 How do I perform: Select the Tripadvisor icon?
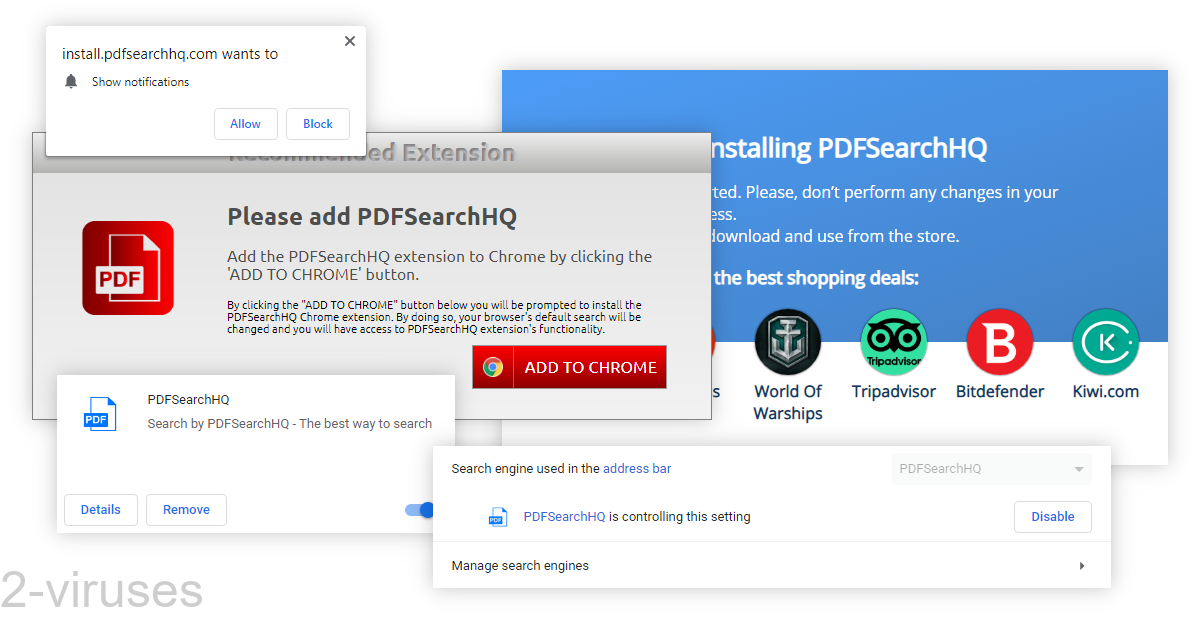tap(893, 340)
